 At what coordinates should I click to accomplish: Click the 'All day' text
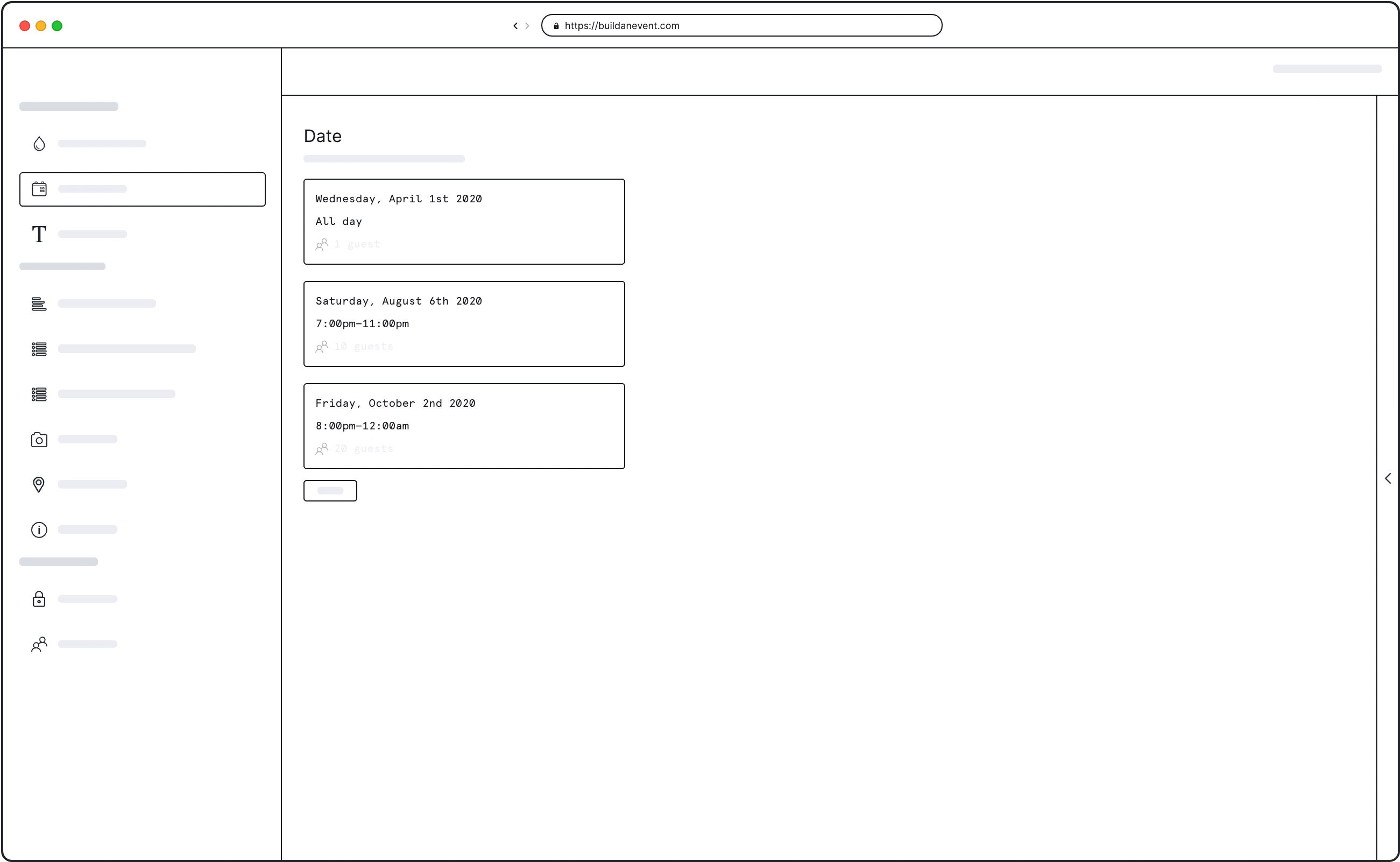point(338,221)
